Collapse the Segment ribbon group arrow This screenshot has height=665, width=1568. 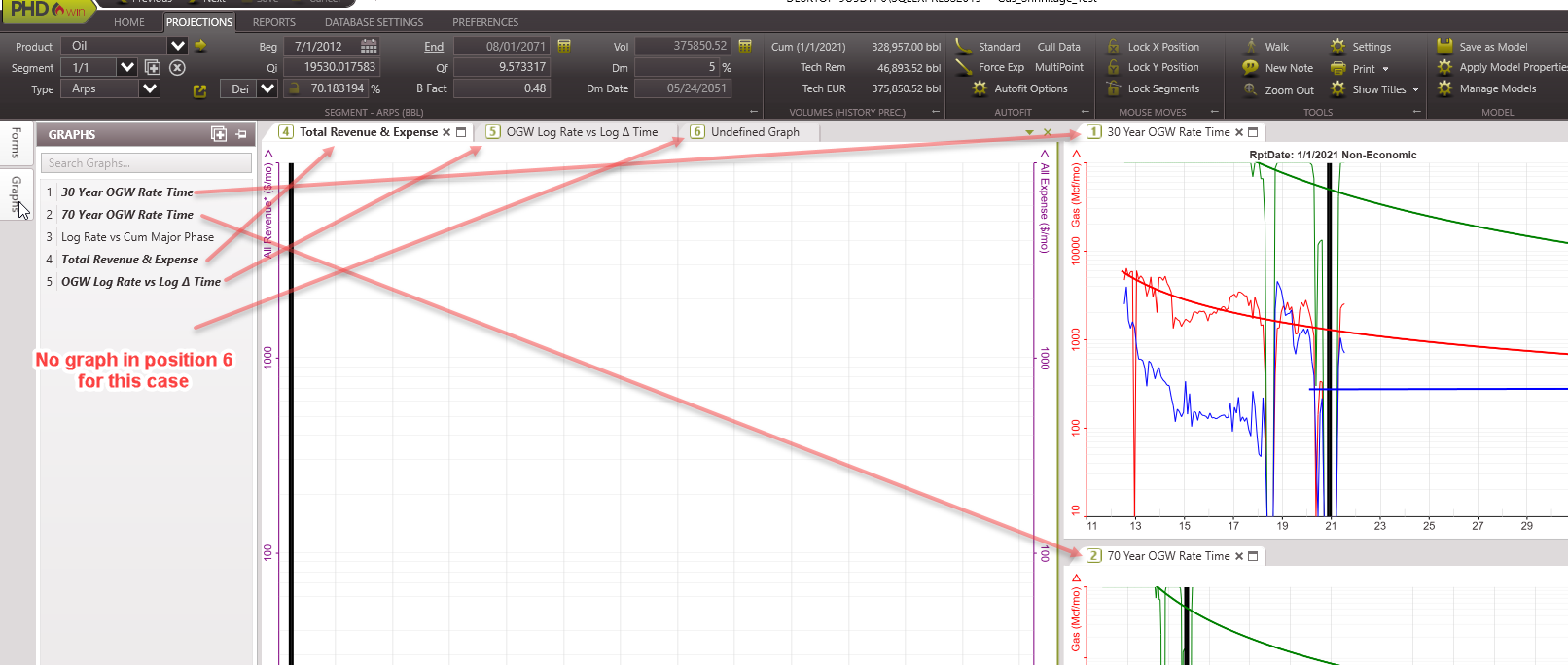[754, 112]
